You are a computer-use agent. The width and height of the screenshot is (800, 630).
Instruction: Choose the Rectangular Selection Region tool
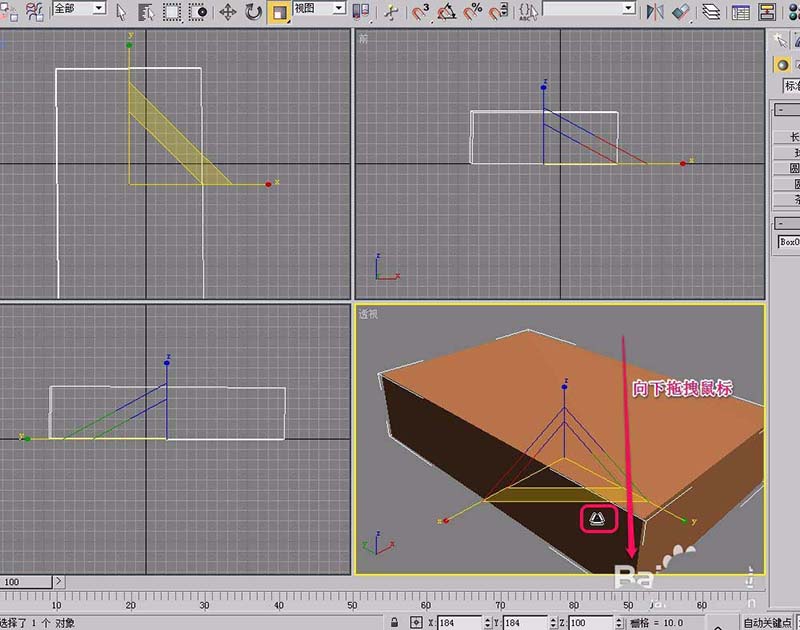[172, 12]
